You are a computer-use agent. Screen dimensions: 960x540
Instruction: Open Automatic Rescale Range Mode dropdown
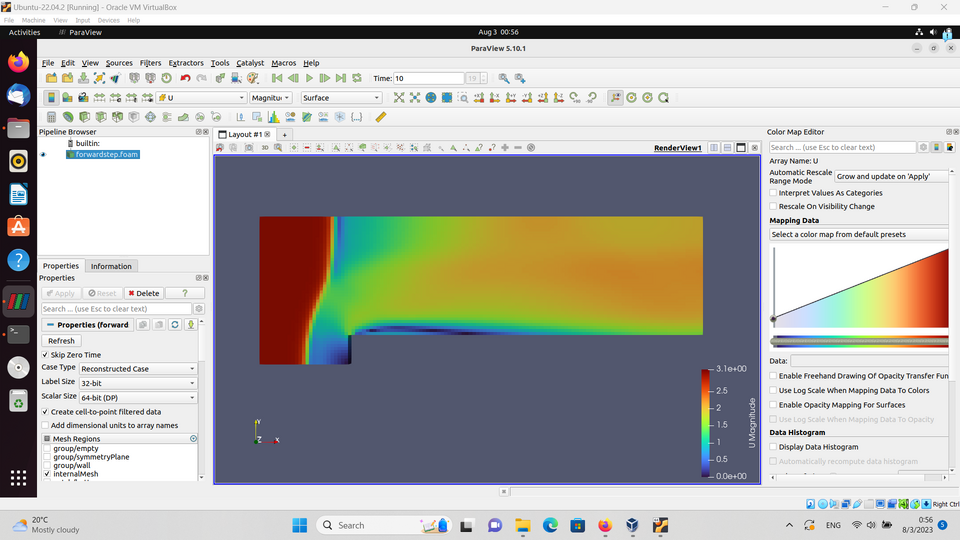tap(891, 176)
